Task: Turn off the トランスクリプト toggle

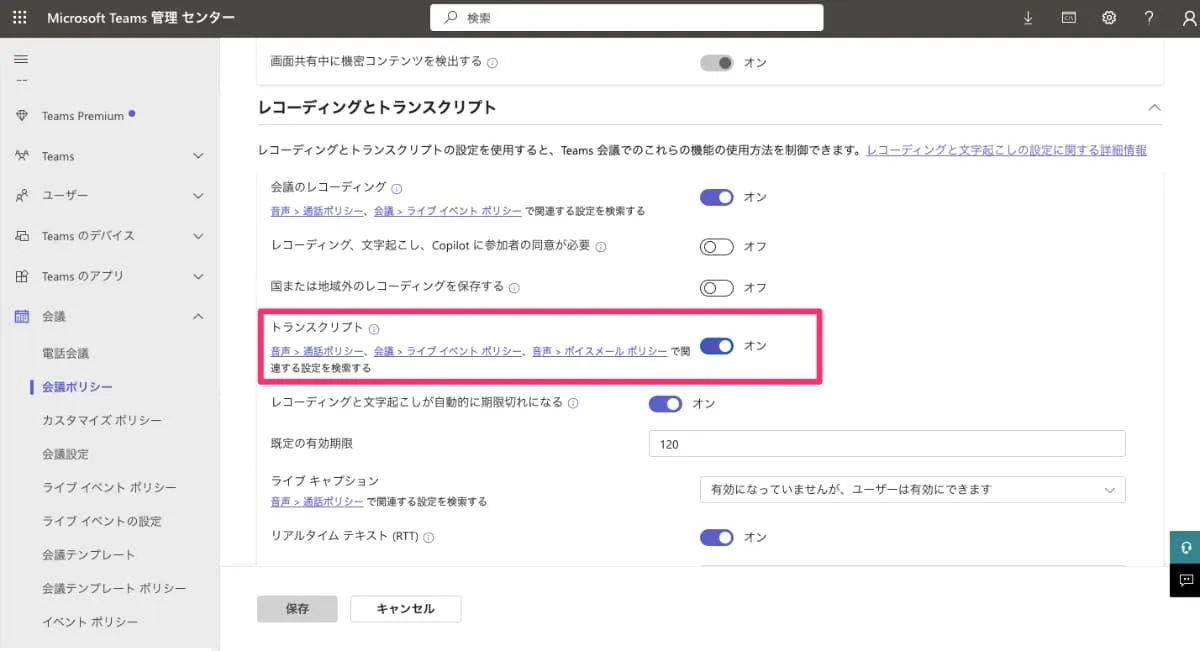Action: pos(717,345)
